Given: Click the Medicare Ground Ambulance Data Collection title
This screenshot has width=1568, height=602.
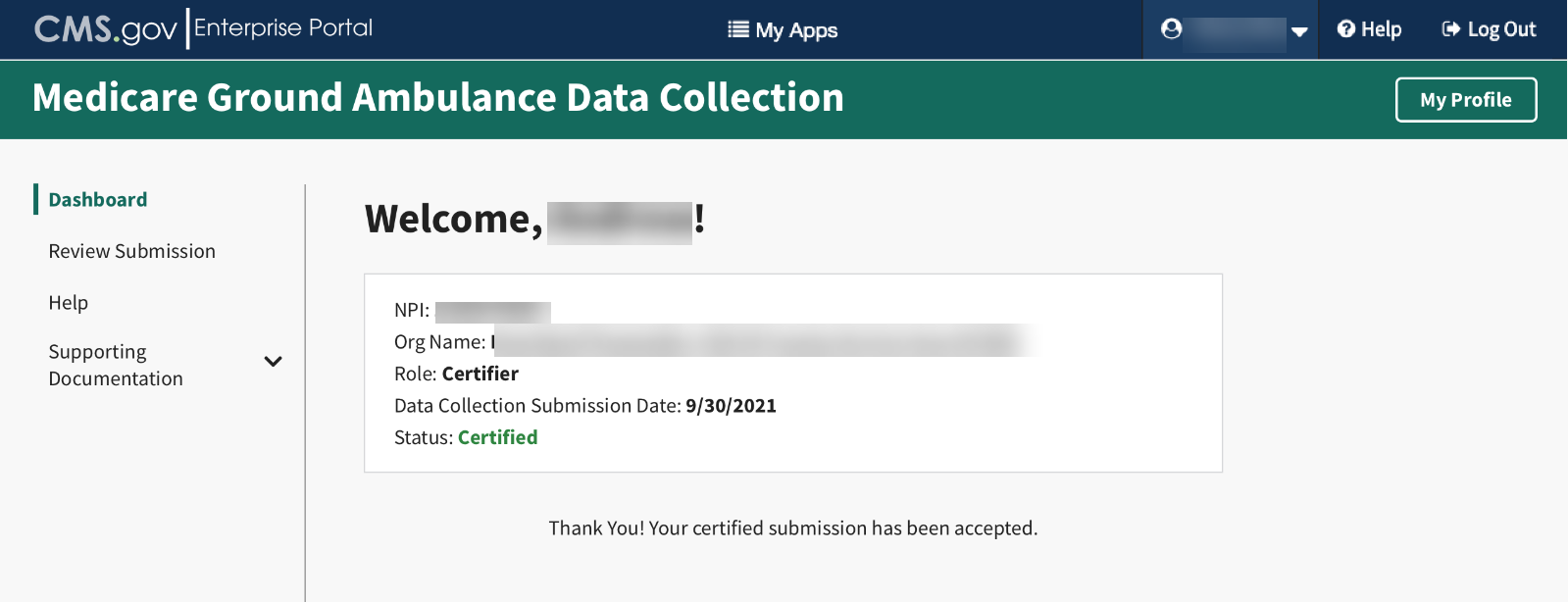Looking at the screenshot, I should pyautogui.click(x=438, y=98).
